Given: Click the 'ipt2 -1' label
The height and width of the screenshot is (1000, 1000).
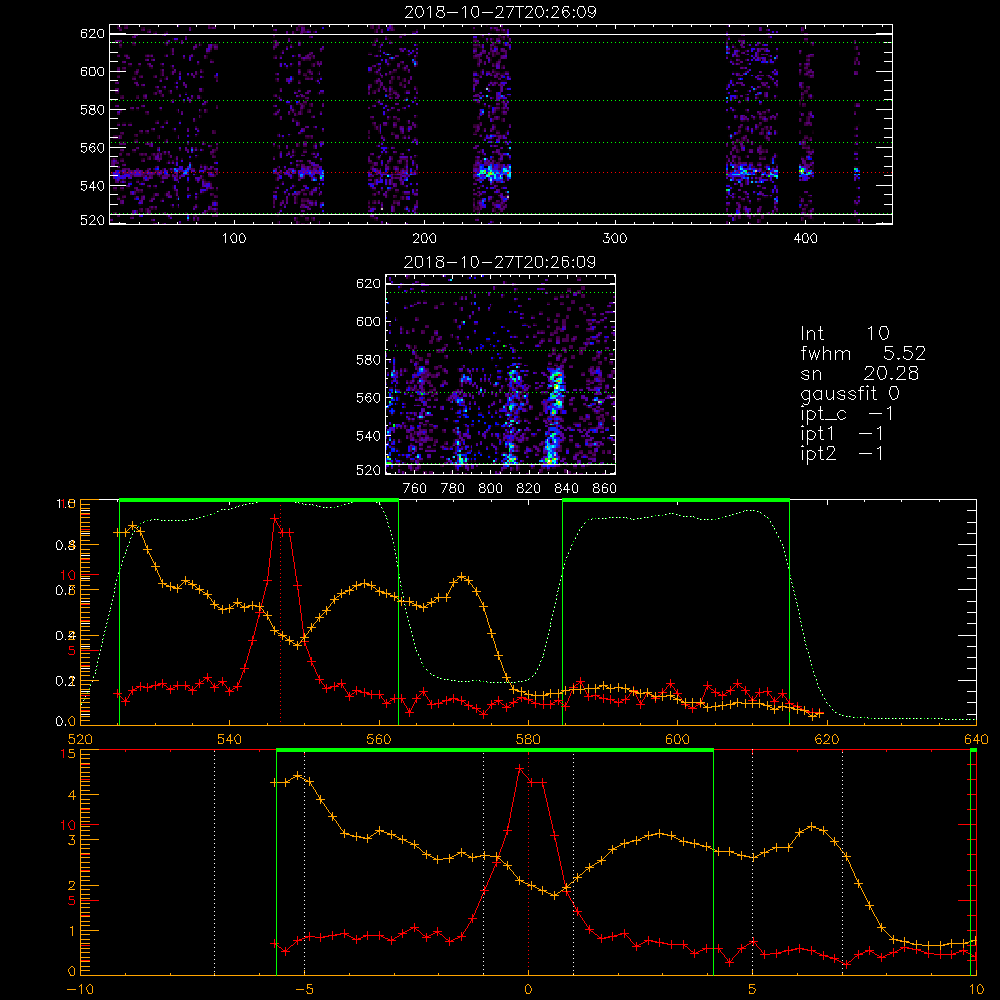Looking at the screenshot, I should tap(842, 453).
